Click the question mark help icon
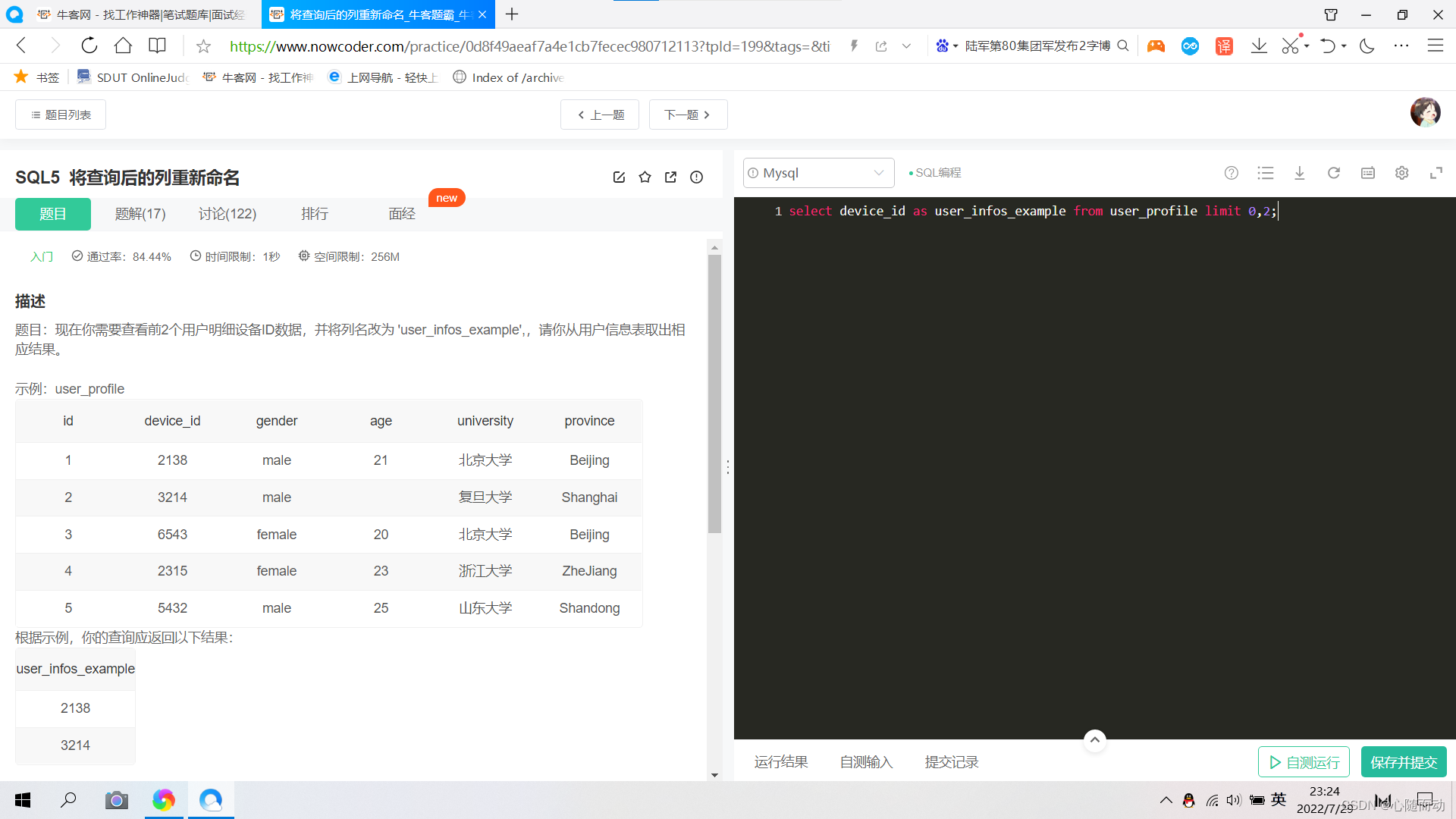1456x819 pixels. point(1231,172)
